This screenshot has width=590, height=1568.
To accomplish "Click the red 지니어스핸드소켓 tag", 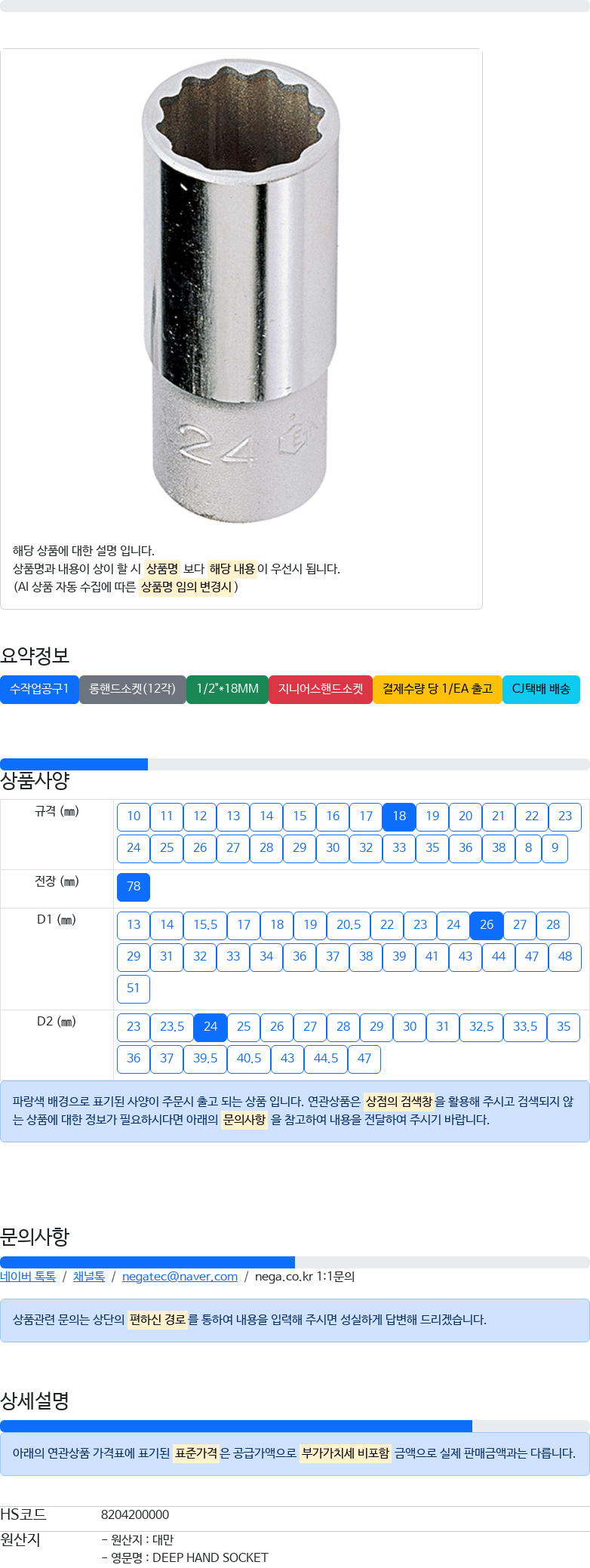I will click(x=321, y=689).
